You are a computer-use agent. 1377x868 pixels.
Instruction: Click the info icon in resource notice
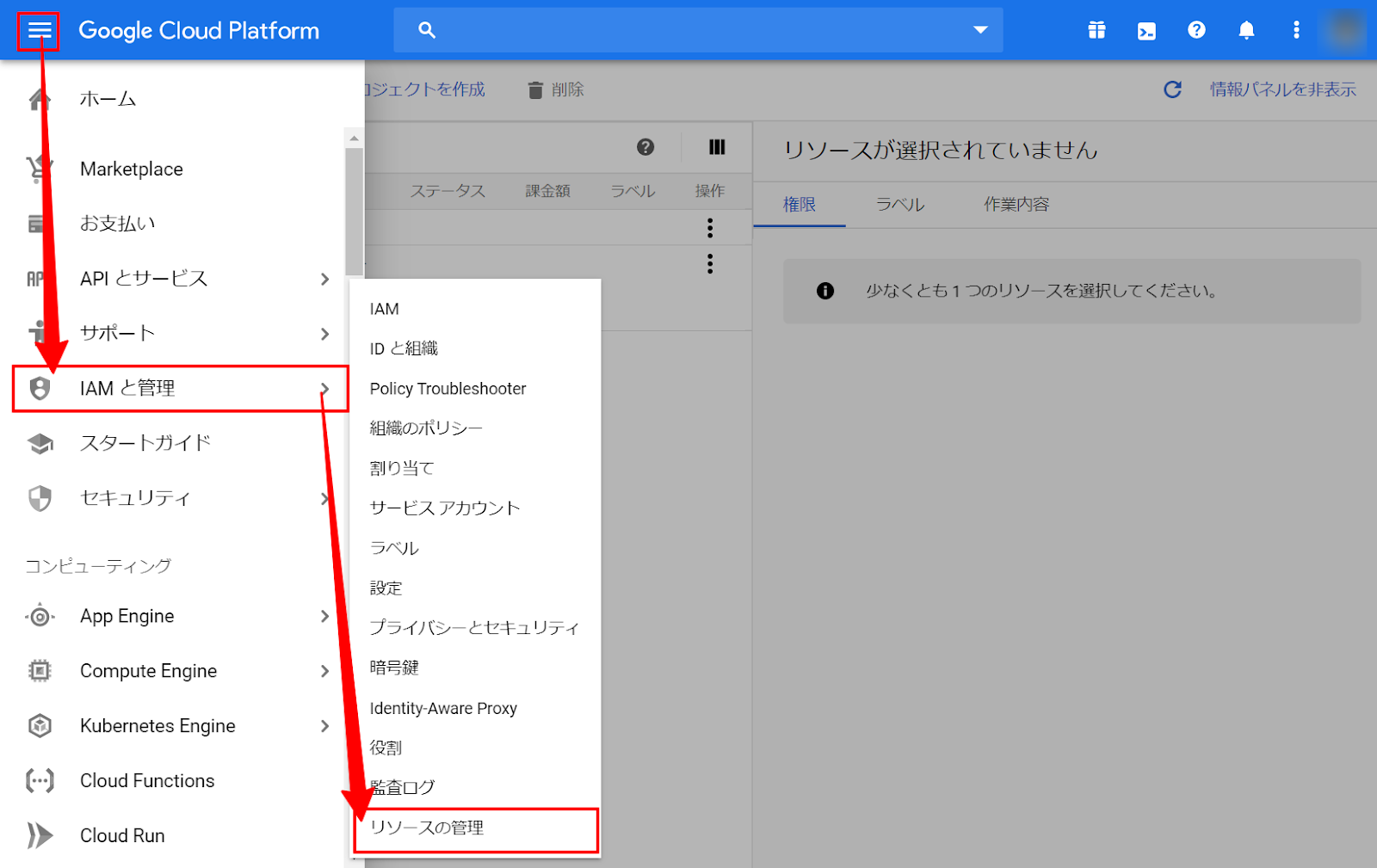coord(825,291)
